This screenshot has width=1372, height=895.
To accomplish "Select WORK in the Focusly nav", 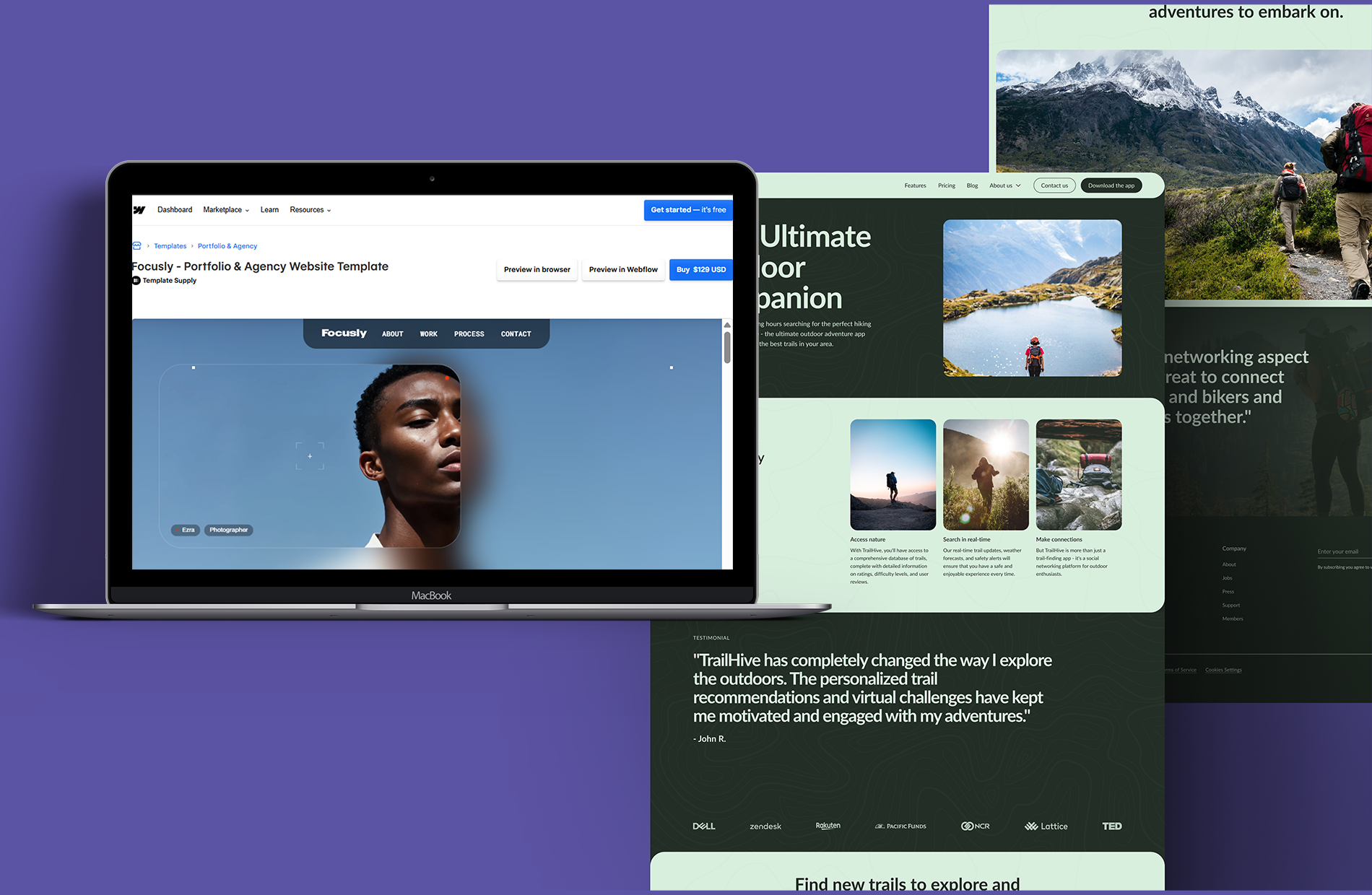I will [429, 334].
